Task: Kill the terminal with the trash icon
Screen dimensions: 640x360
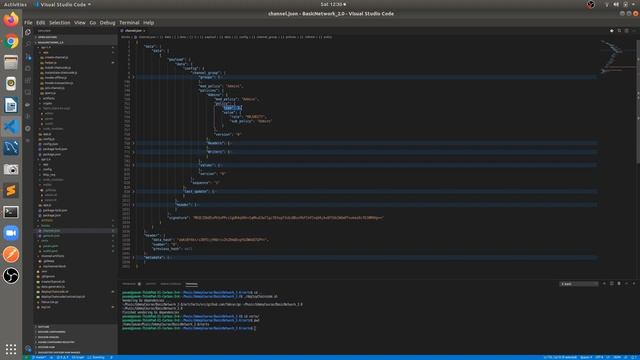Action: point(619,284)
